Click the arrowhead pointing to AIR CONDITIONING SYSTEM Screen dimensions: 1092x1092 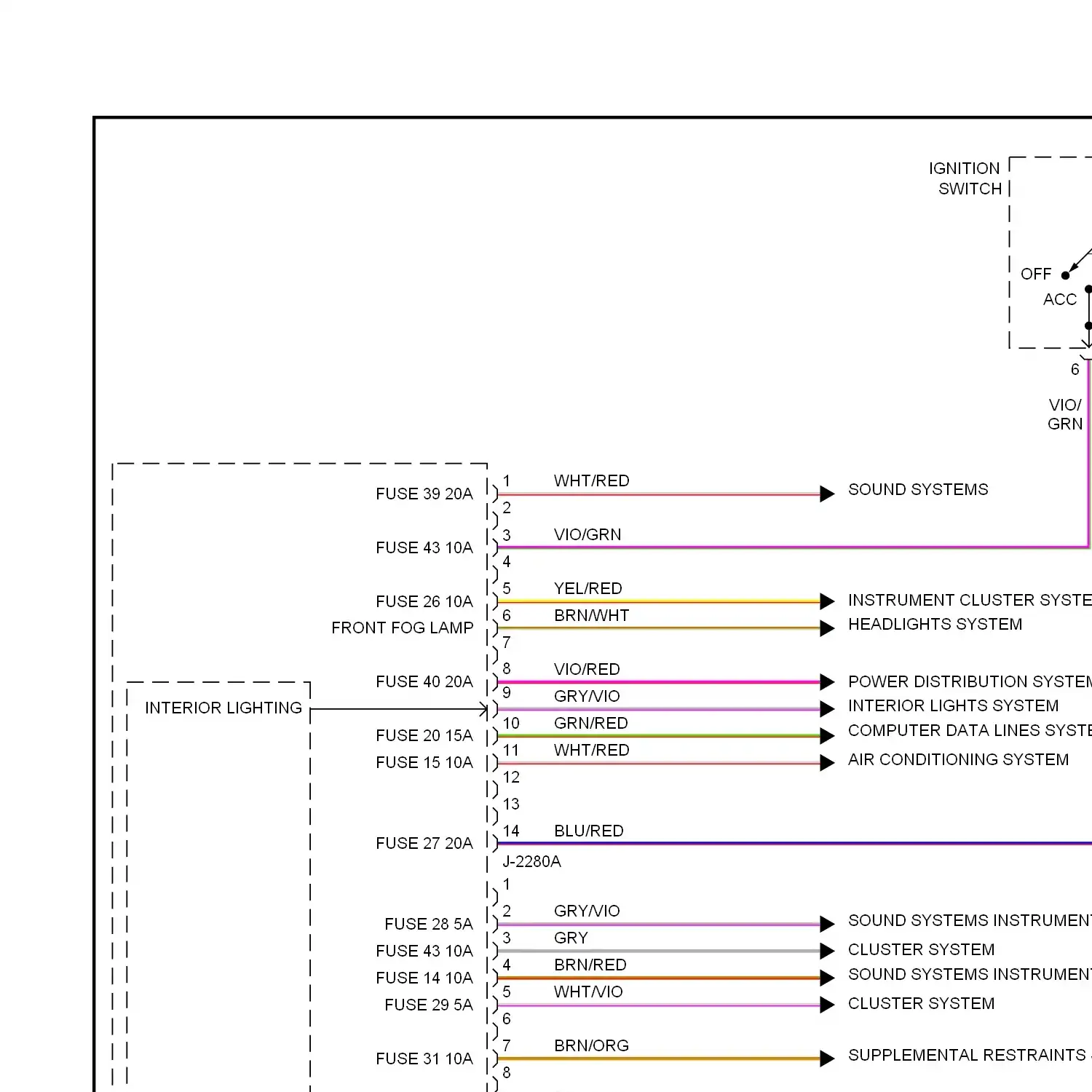pyautogui.click(x=827, y=763)
